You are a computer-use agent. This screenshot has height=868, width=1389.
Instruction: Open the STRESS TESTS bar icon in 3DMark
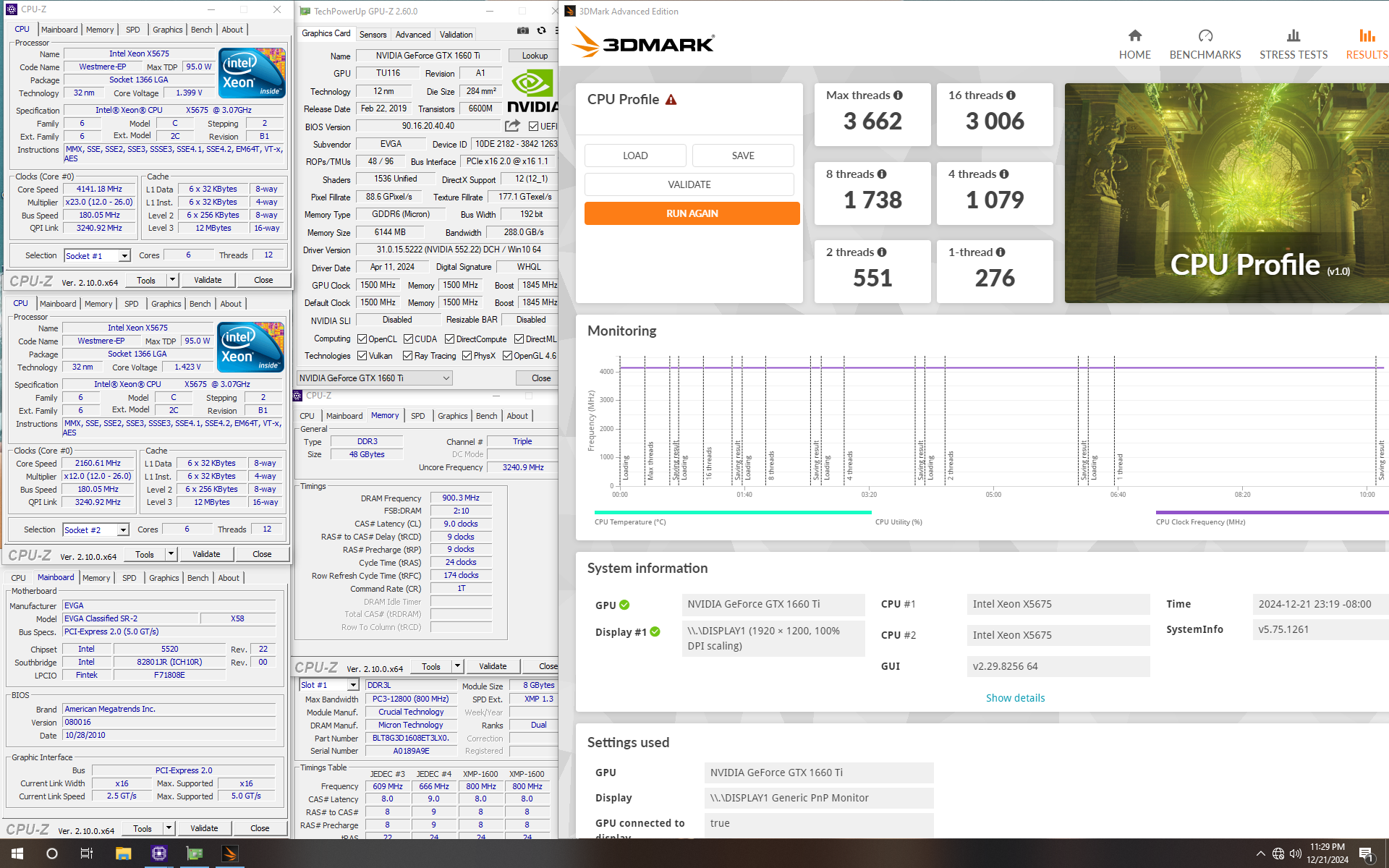1294,35
